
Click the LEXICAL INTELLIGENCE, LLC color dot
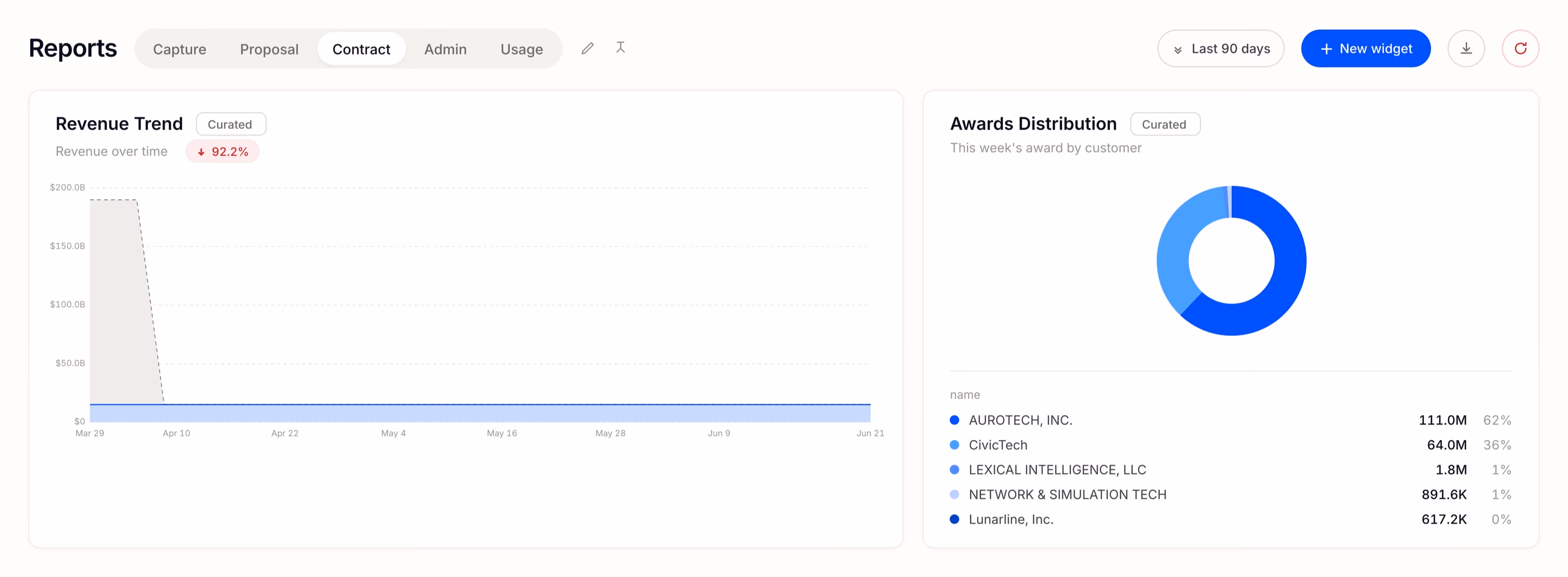pyautogui.click(x=955, y=470)
